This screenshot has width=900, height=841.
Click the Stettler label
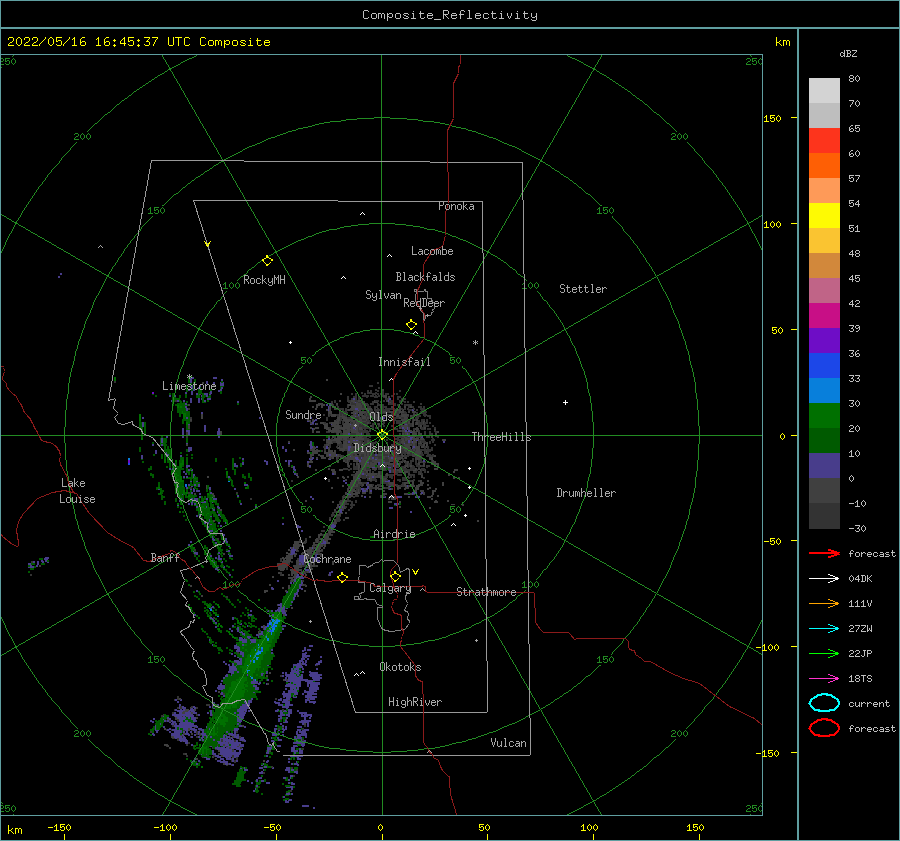[x=583, y=289]
